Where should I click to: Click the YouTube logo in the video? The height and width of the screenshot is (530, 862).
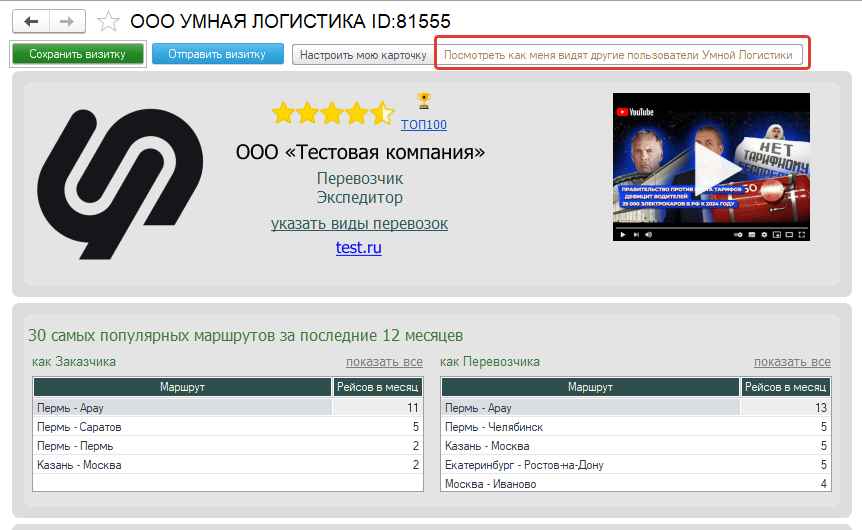636,112
